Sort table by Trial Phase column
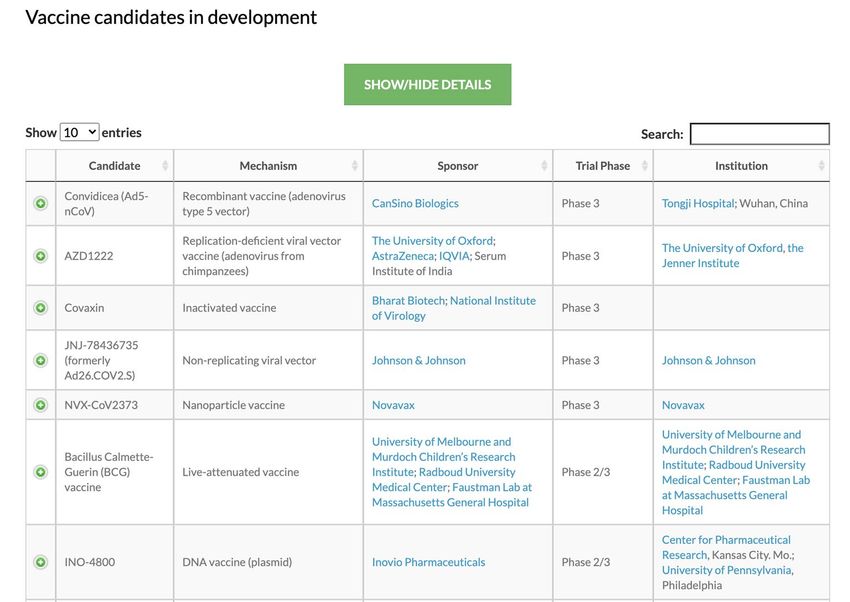 tap(603, 166)
